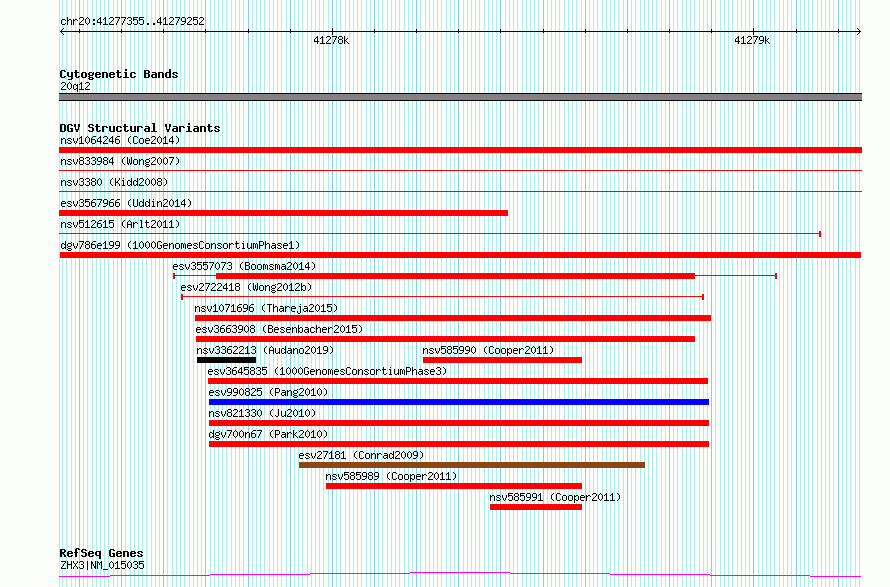The image size is (890, 587).
Task: Click the red bar of nsv821330
Action: [459, 423]
